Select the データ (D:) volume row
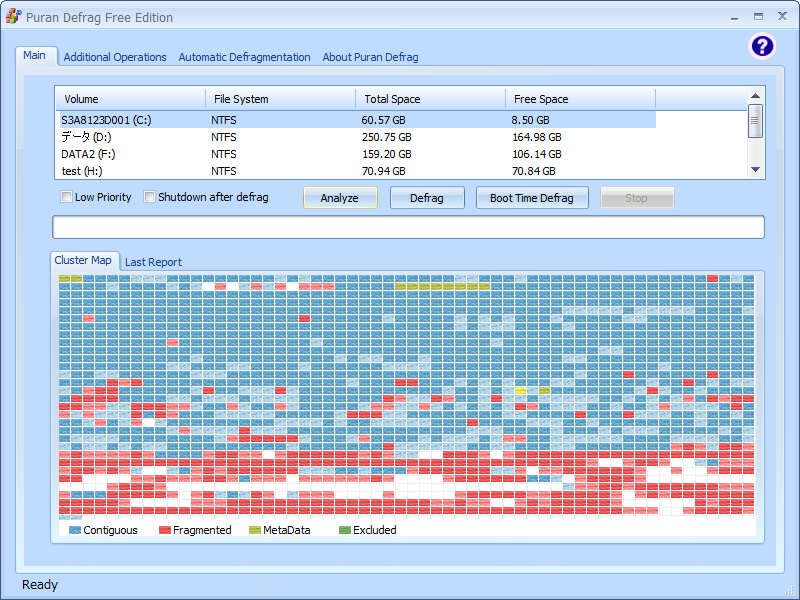Screen dimensions: 800x600 point(356,137)
